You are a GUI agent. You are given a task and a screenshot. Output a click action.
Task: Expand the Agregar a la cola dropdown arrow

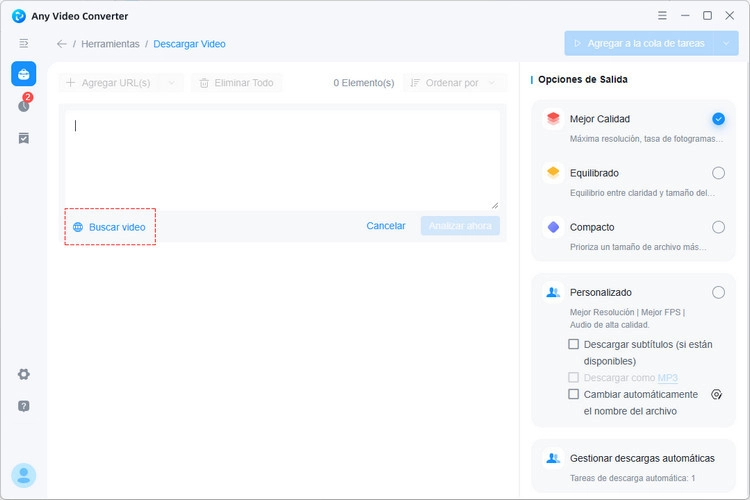pyautogui.click(x=726, y=44)
